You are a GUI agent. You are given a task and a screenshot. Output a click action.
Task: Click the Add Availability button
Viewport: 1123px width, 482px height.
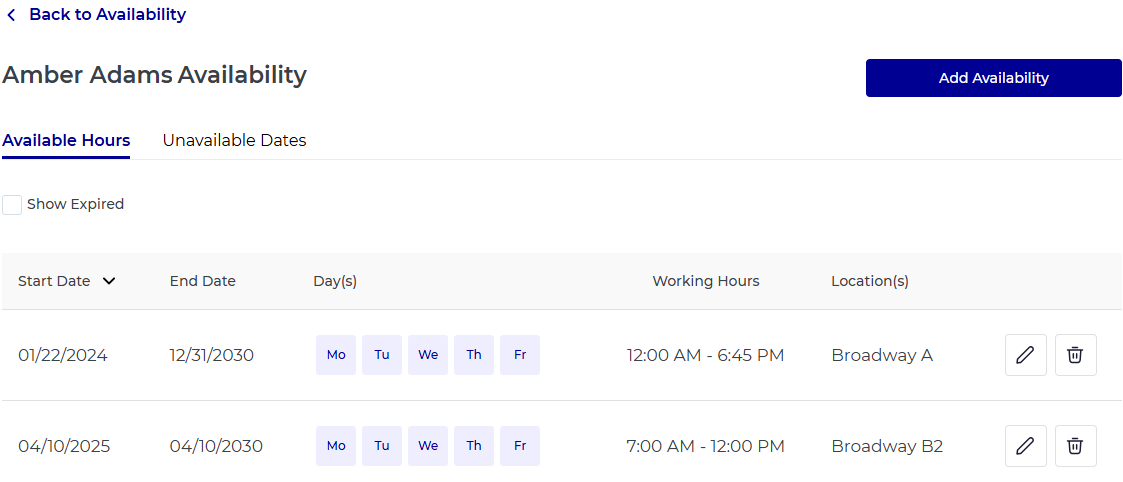(993, 78)
